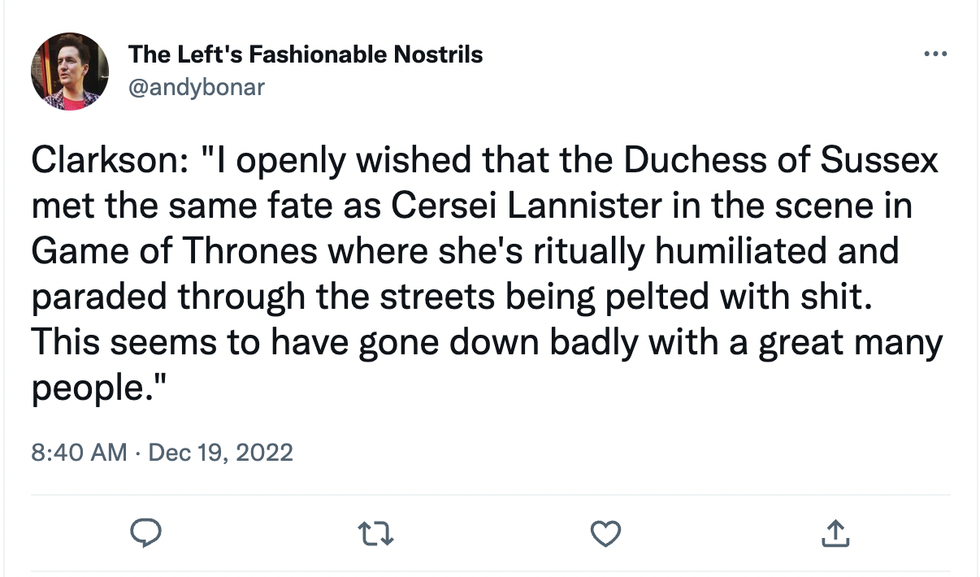Click the reply speech bubble icon
This screenshot has width=980, height=577.
tap(146, 535)
